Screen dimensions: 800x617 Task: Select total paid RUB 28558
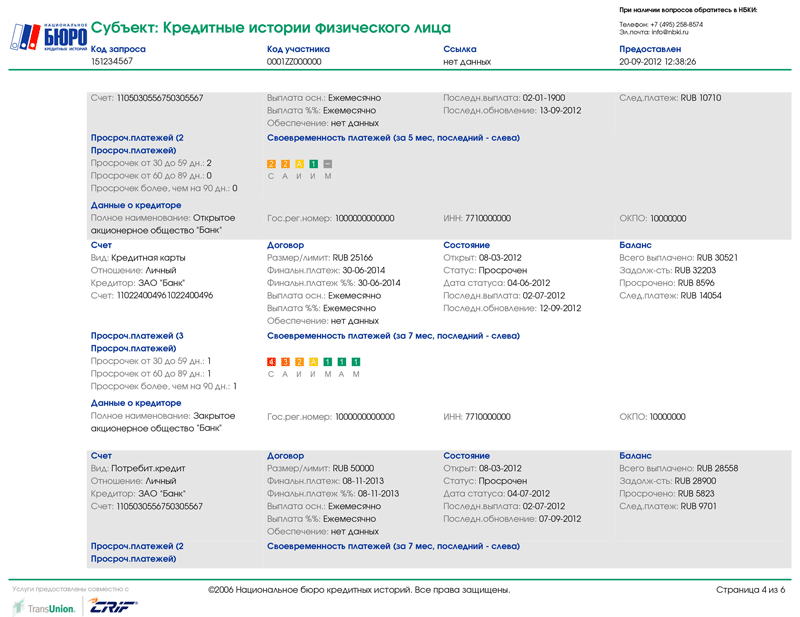(717, 468)
